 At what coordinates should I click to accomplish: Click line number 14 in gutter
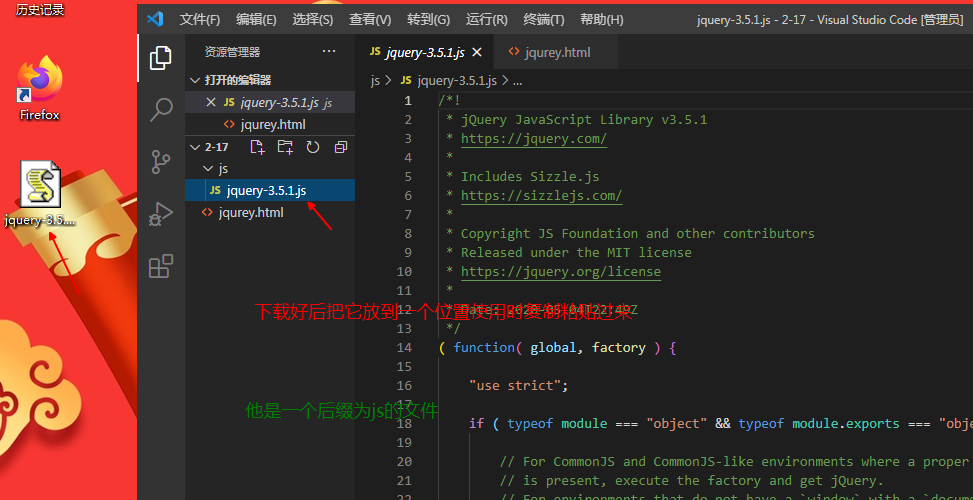(x=404, y=347)
